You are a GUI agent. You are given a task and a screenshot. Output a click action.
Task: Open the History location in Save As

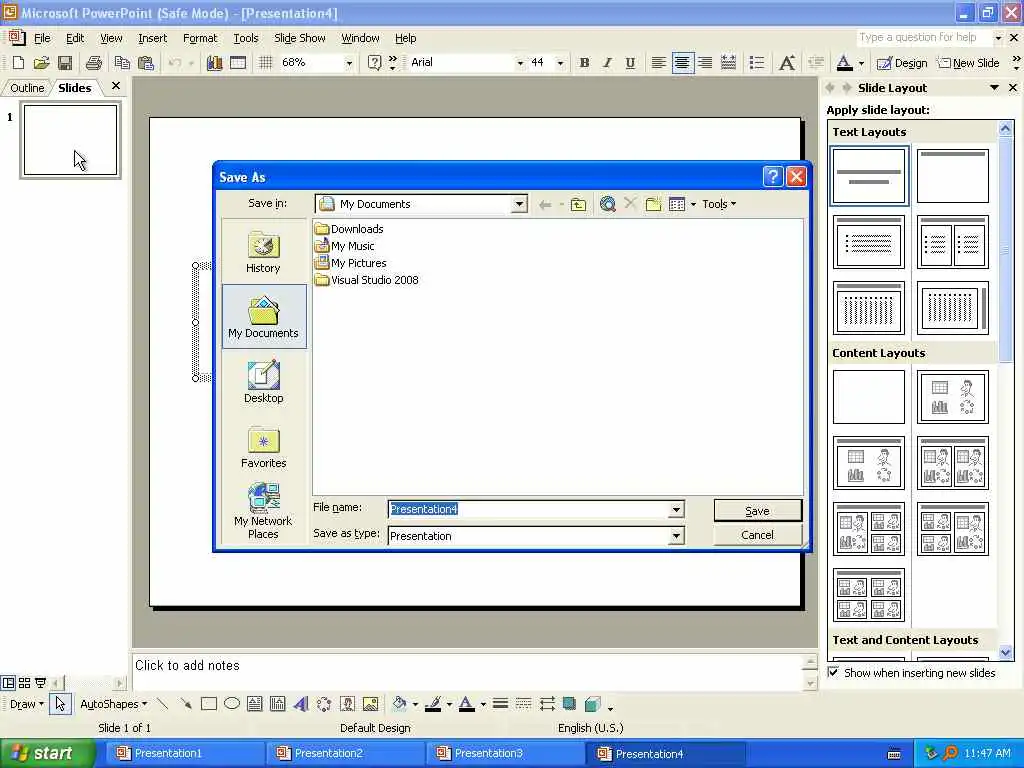(x=263, y=252)
